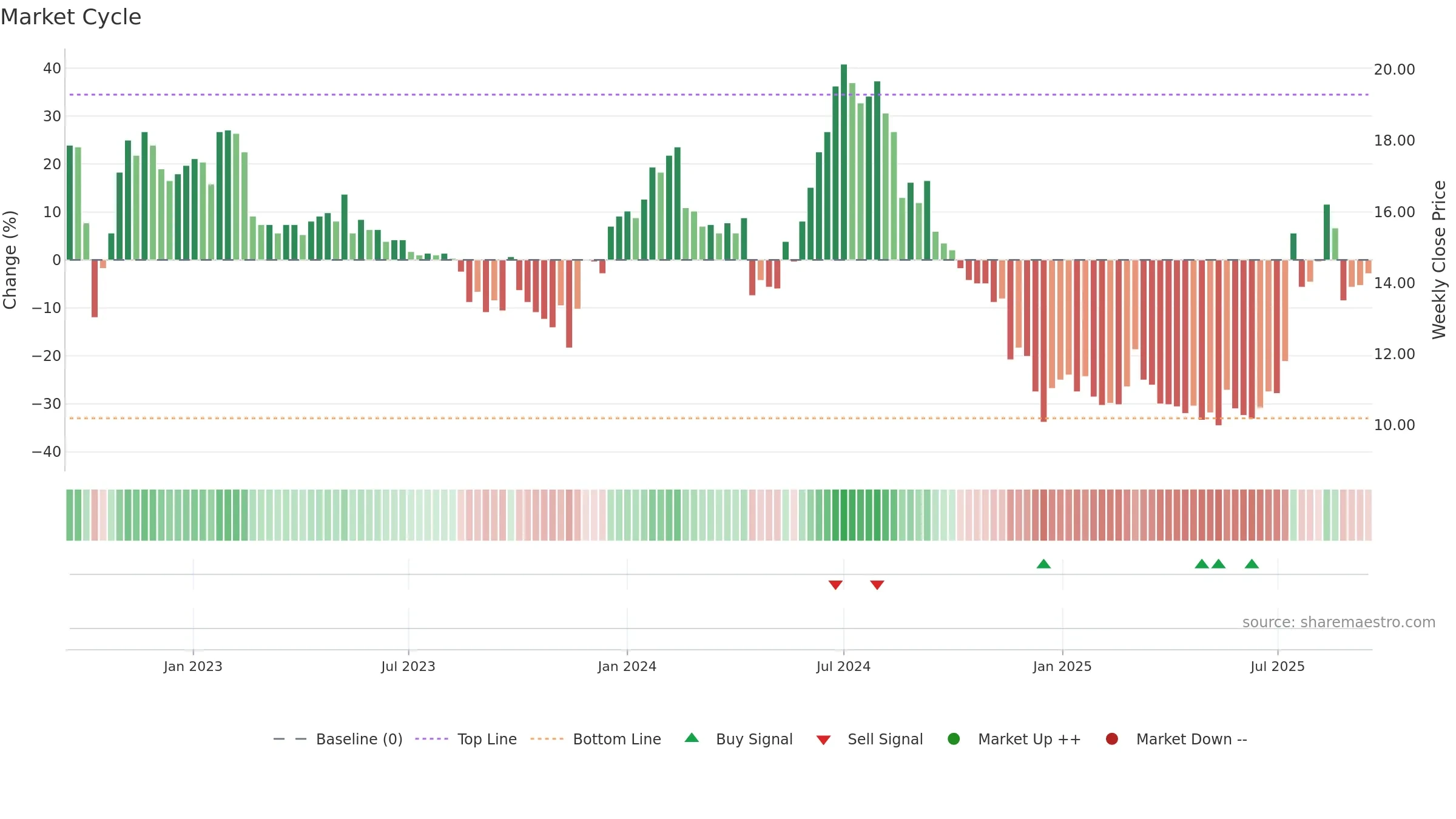Screen dimensions: 1456x819
Task: Click the last buy signal marker before Jul 2025
Action: (x=1252, y=564)
